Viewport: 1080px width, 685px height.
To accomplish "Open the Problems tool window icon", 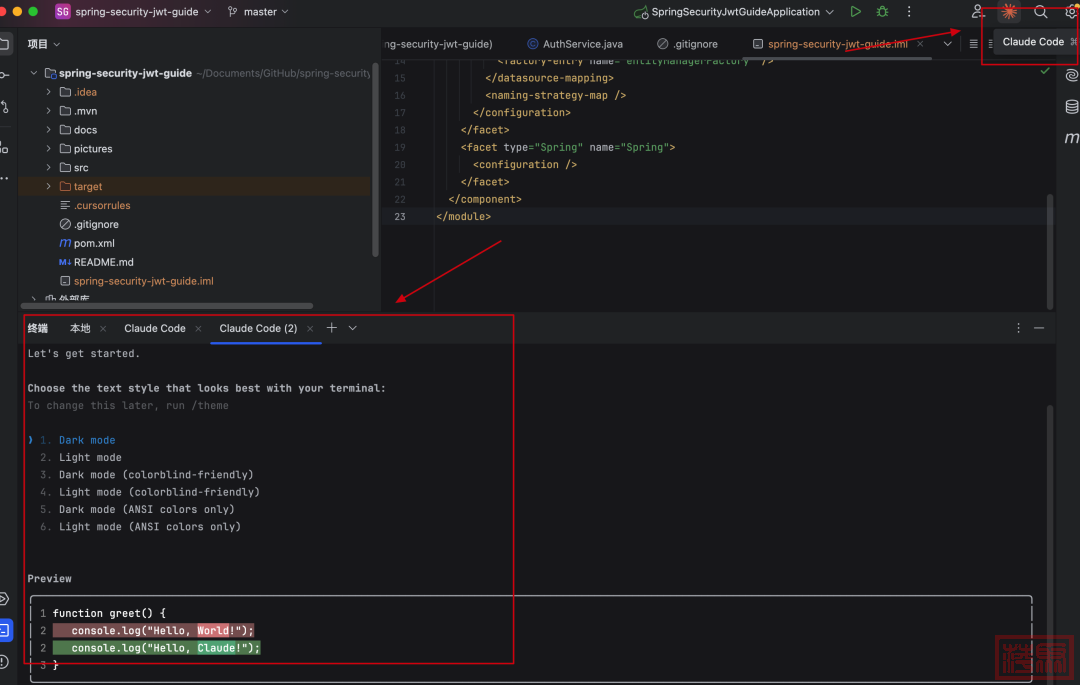I will [4, 662].
